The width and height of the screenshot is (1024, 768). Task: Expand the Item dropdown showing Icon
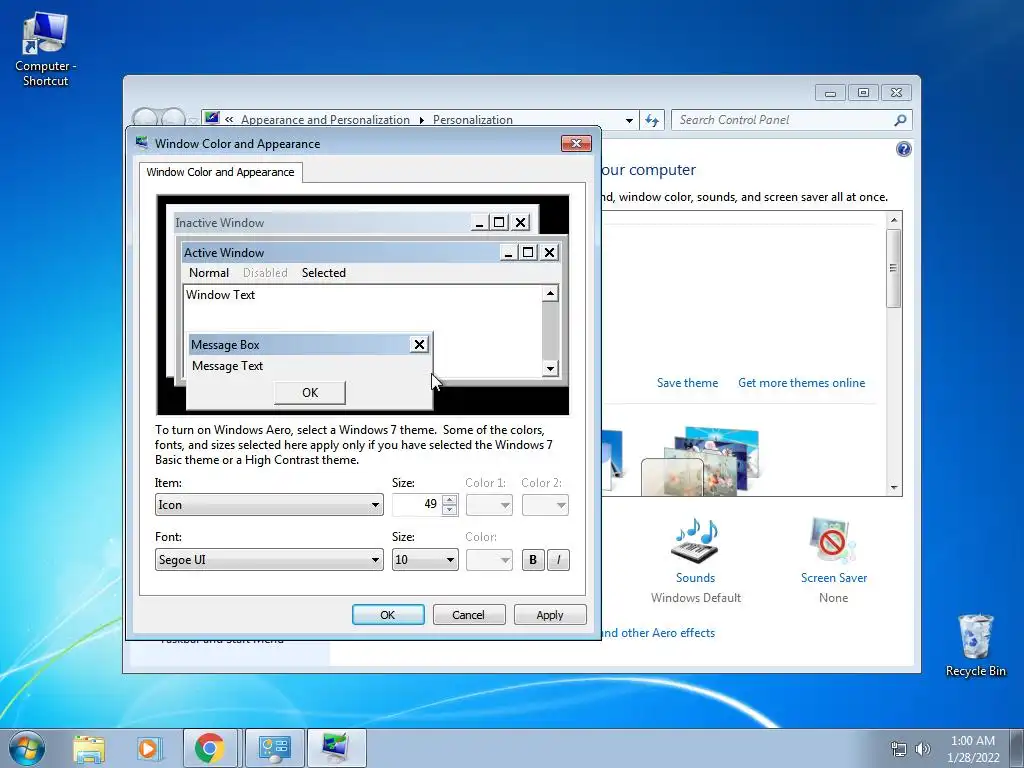pos(269,505)
